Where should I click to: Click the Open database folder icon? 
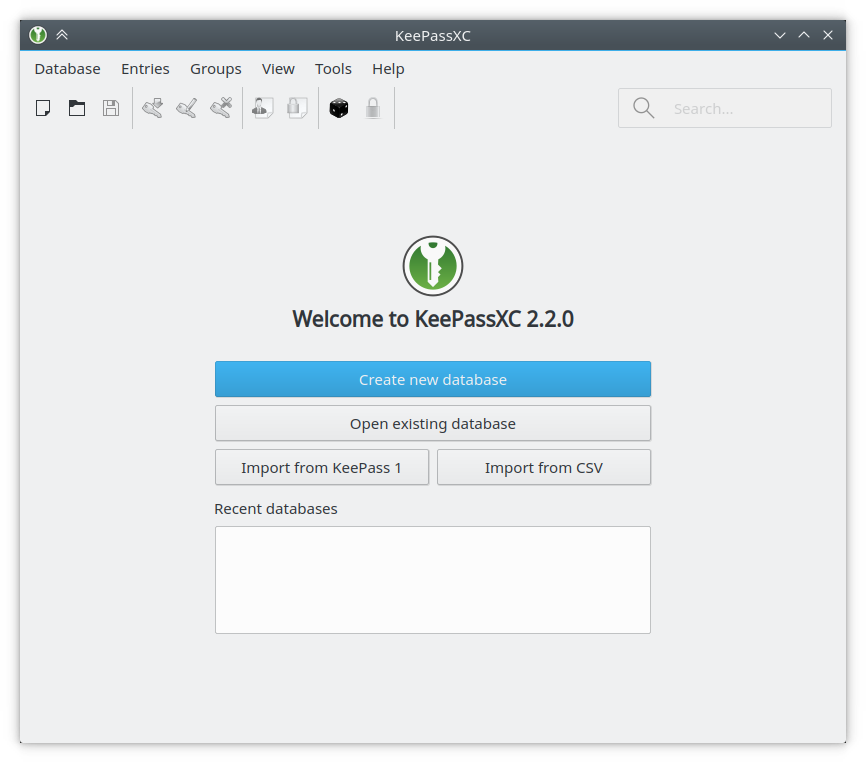click(x=77, y=108)
